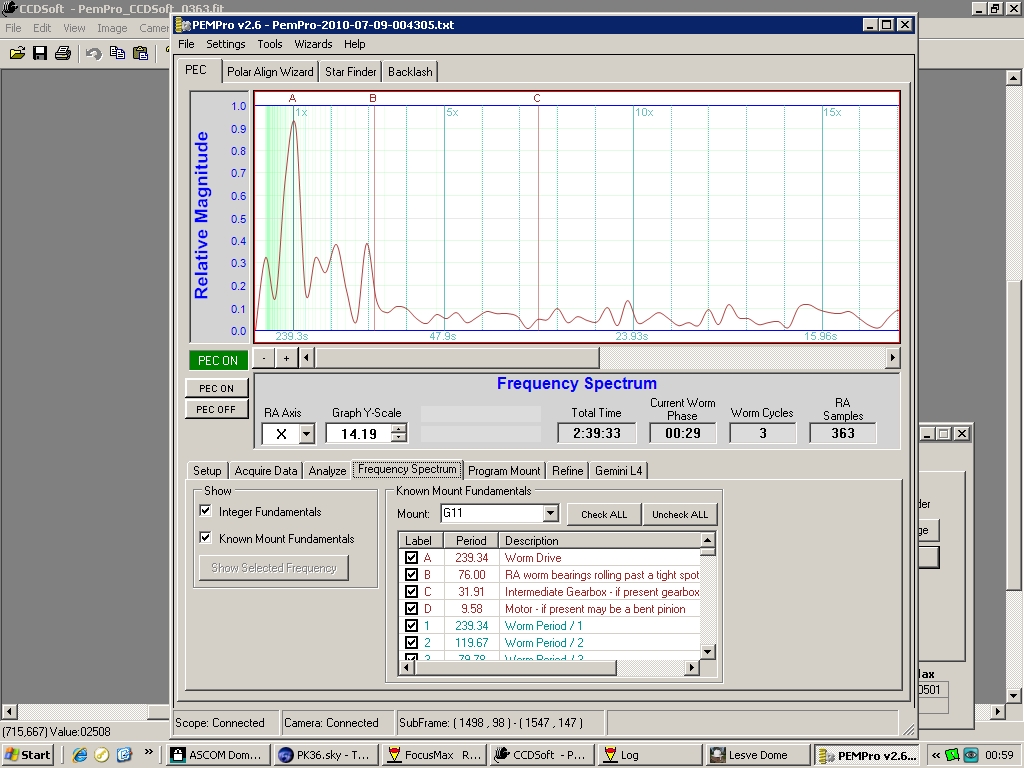Image resolution: width=1024 pixels, height=768 pixels.
Task: Uncheck label B 76.00 row checkbox
Action: (411, 574)
